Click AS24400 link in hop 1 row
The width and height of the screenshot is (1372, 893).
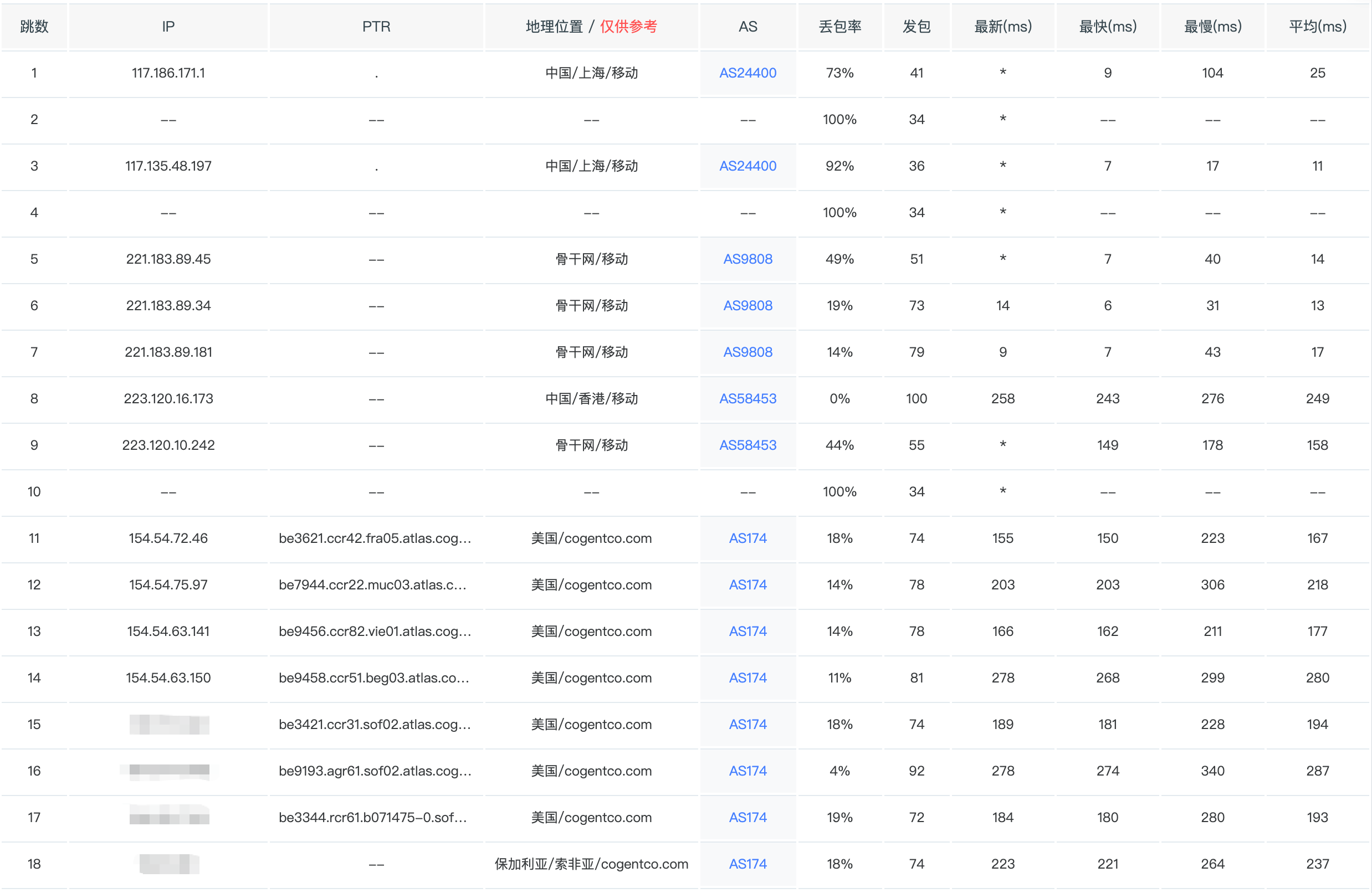[748, 73]
